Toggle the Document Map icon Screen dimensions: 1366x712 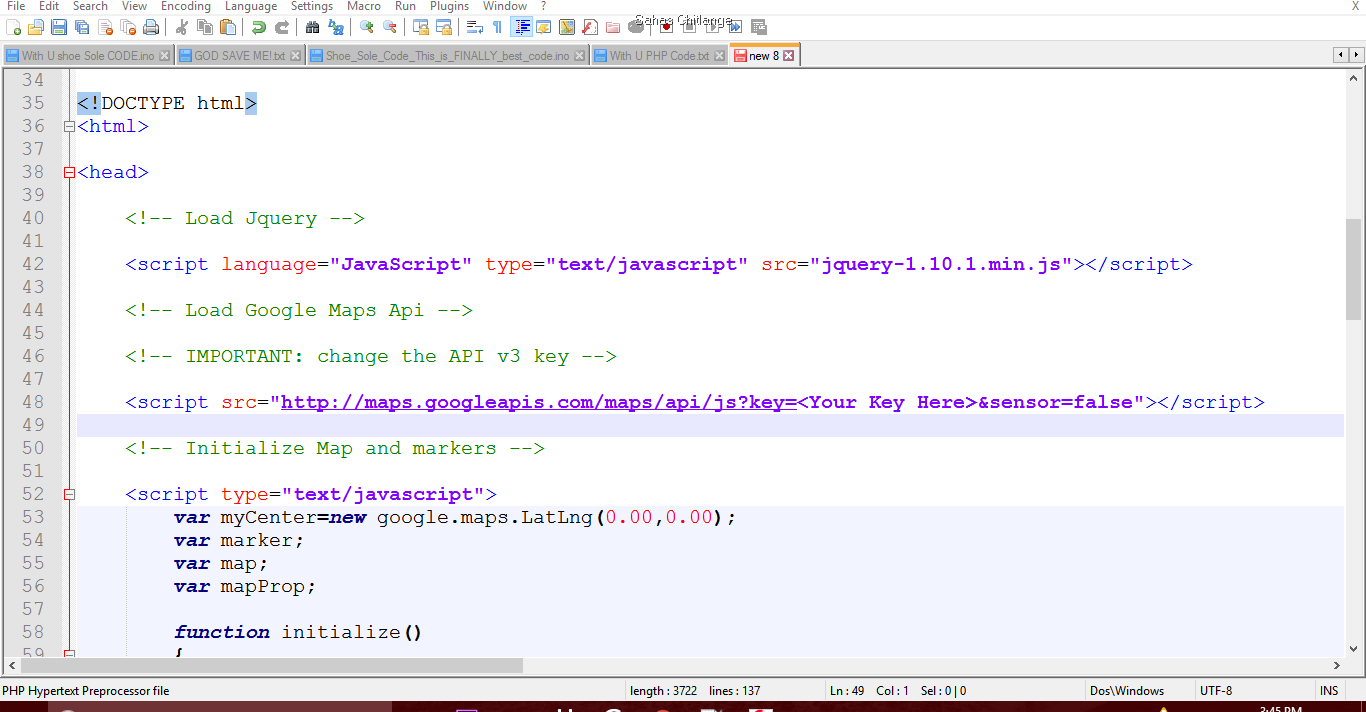pyautogui.click(x=566, y=27)
